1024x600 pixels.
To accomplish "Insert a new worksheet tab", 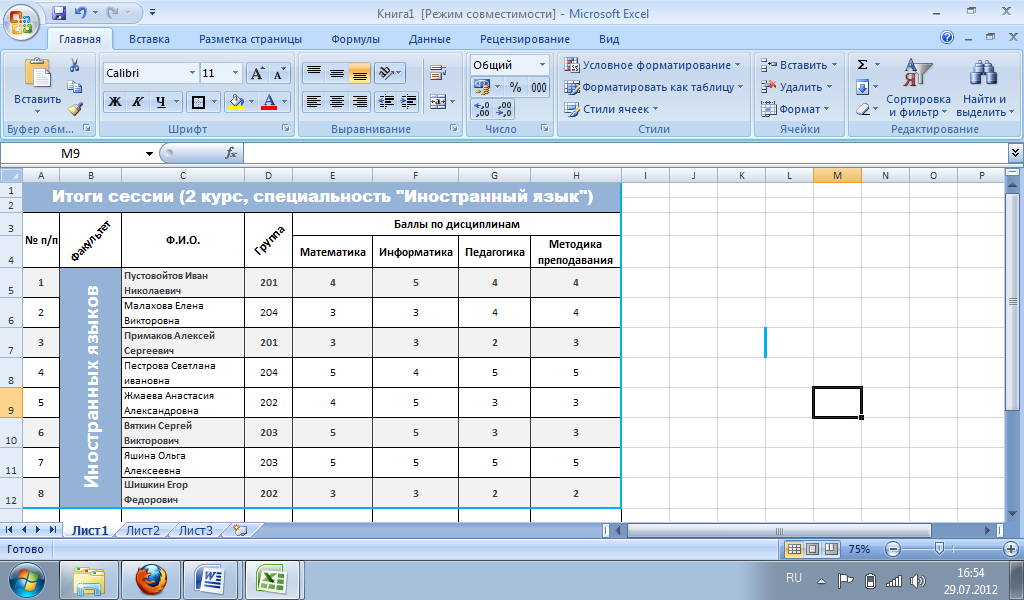I will coord(240,530).
